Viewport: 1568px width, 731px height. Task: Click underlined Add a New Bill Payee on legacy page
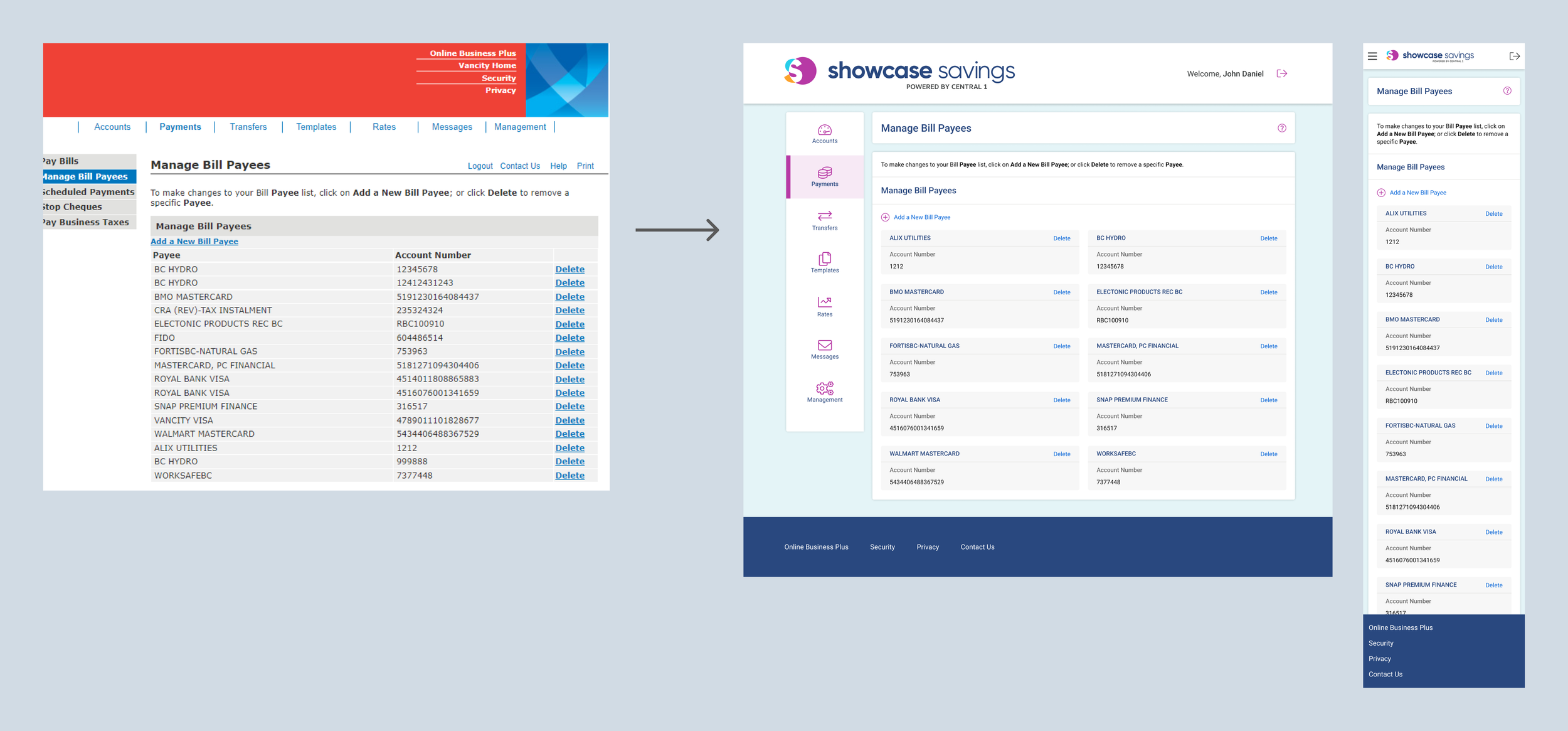click(194, 242)
